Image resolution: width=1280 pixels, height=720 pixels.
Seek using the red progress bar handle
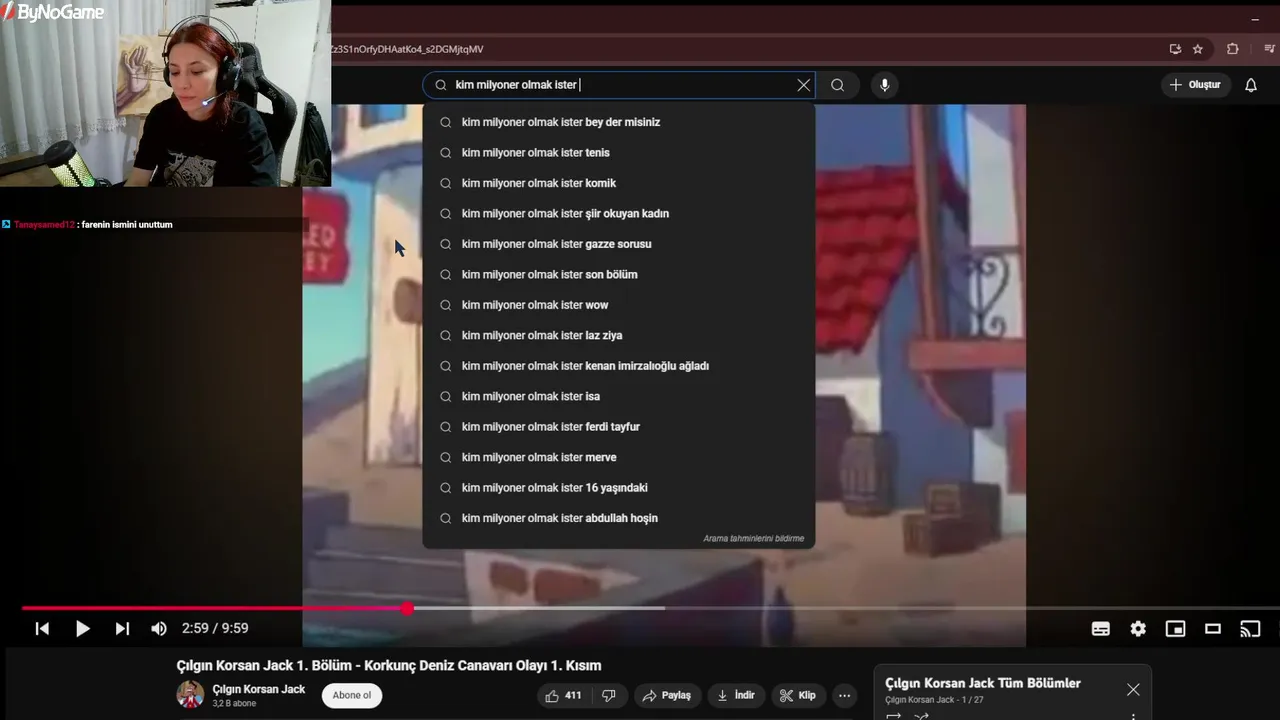pos(407,608)
